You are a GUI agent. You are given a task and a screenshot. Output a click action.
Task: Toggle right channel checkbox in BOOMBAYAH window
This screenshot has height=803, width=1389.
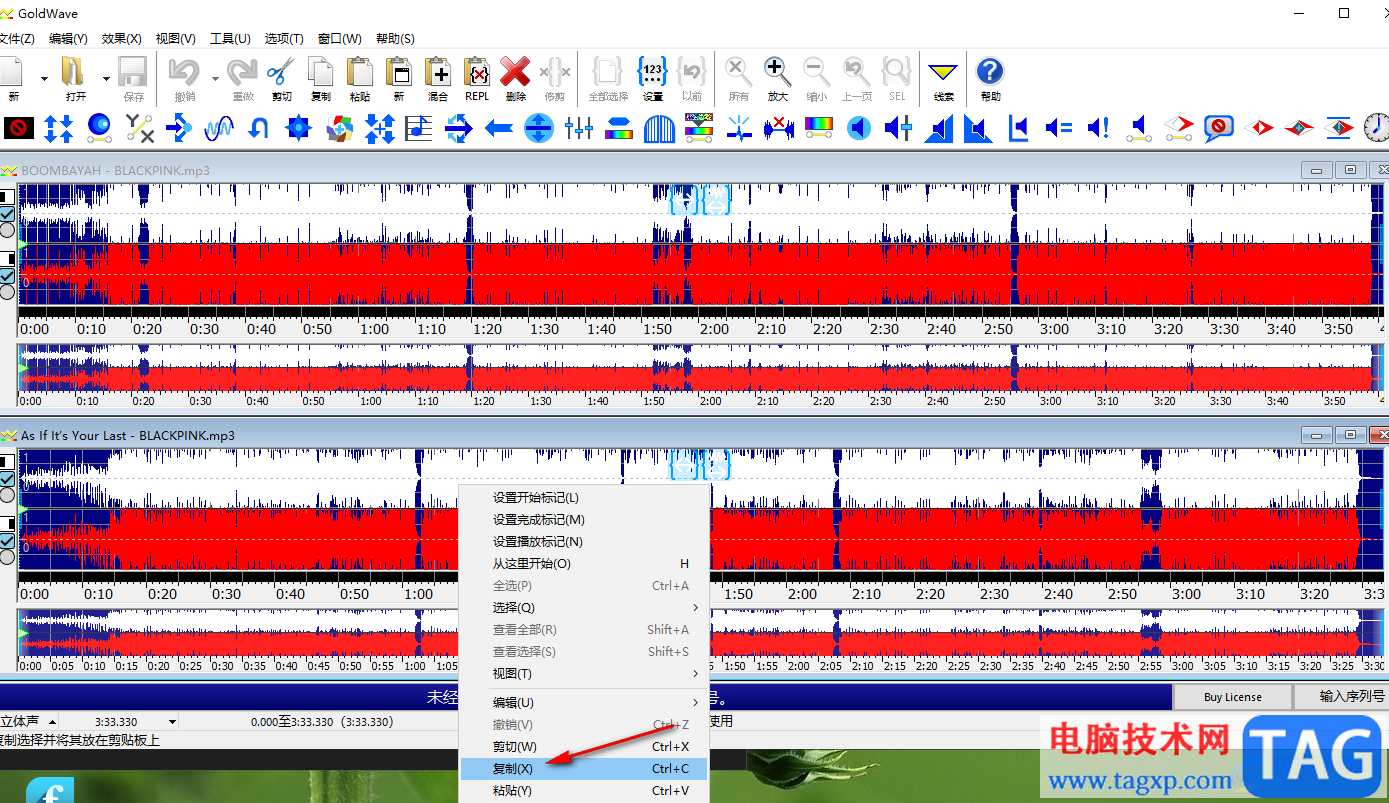pyautogui.click(x=7, y=276)
